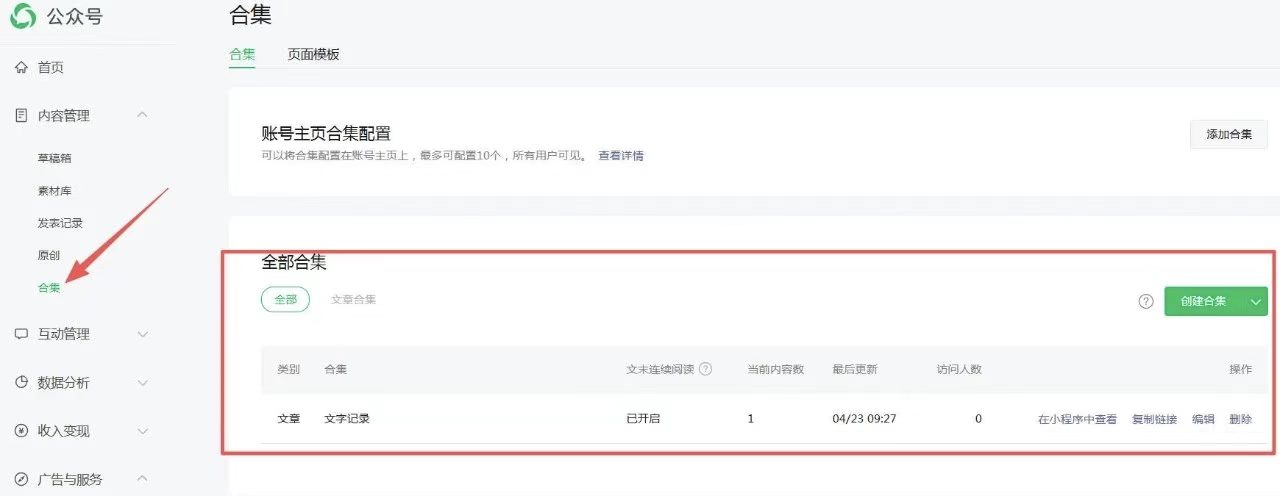Viewport: 1280px width, 496px height.
Task: Open the 查看详情 link
Action: (621, 156)
